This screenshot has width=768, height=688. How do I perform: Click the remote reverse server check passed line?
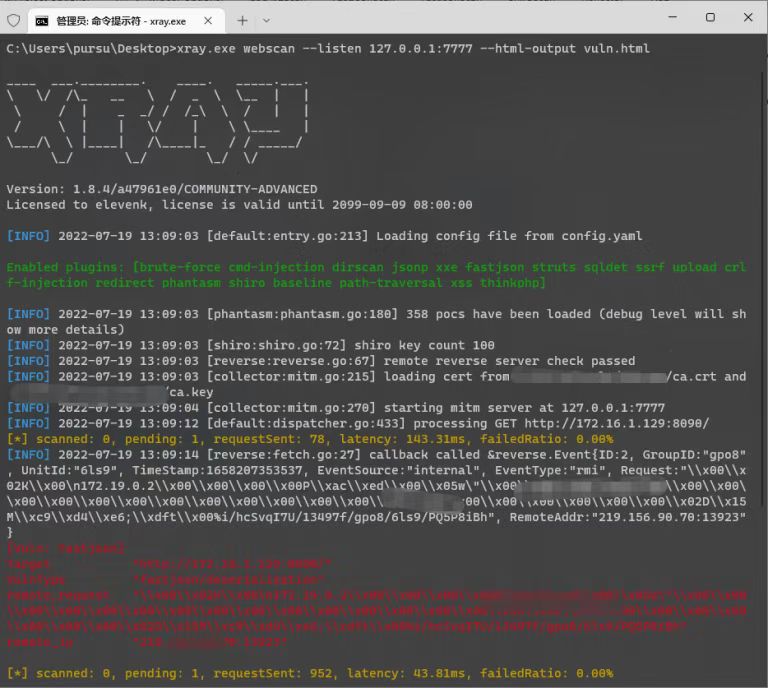tap(321, 361)
